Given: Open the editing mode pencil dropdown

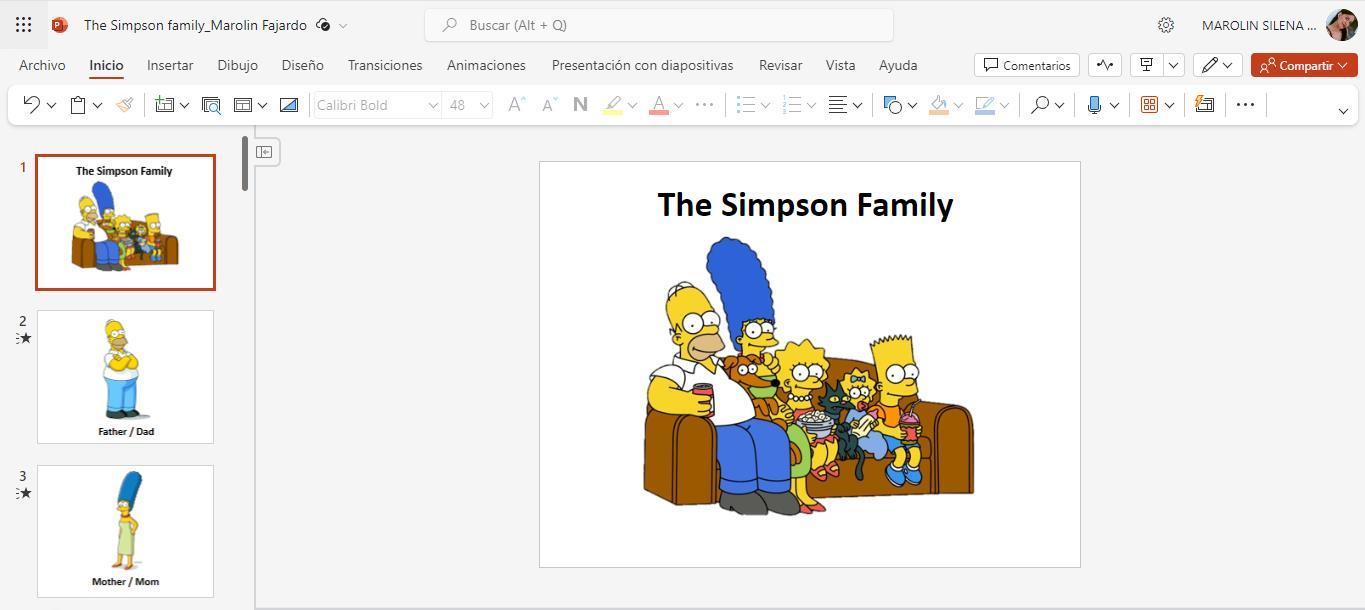Looking at the screenshot, I should [x=1217, y=65].
